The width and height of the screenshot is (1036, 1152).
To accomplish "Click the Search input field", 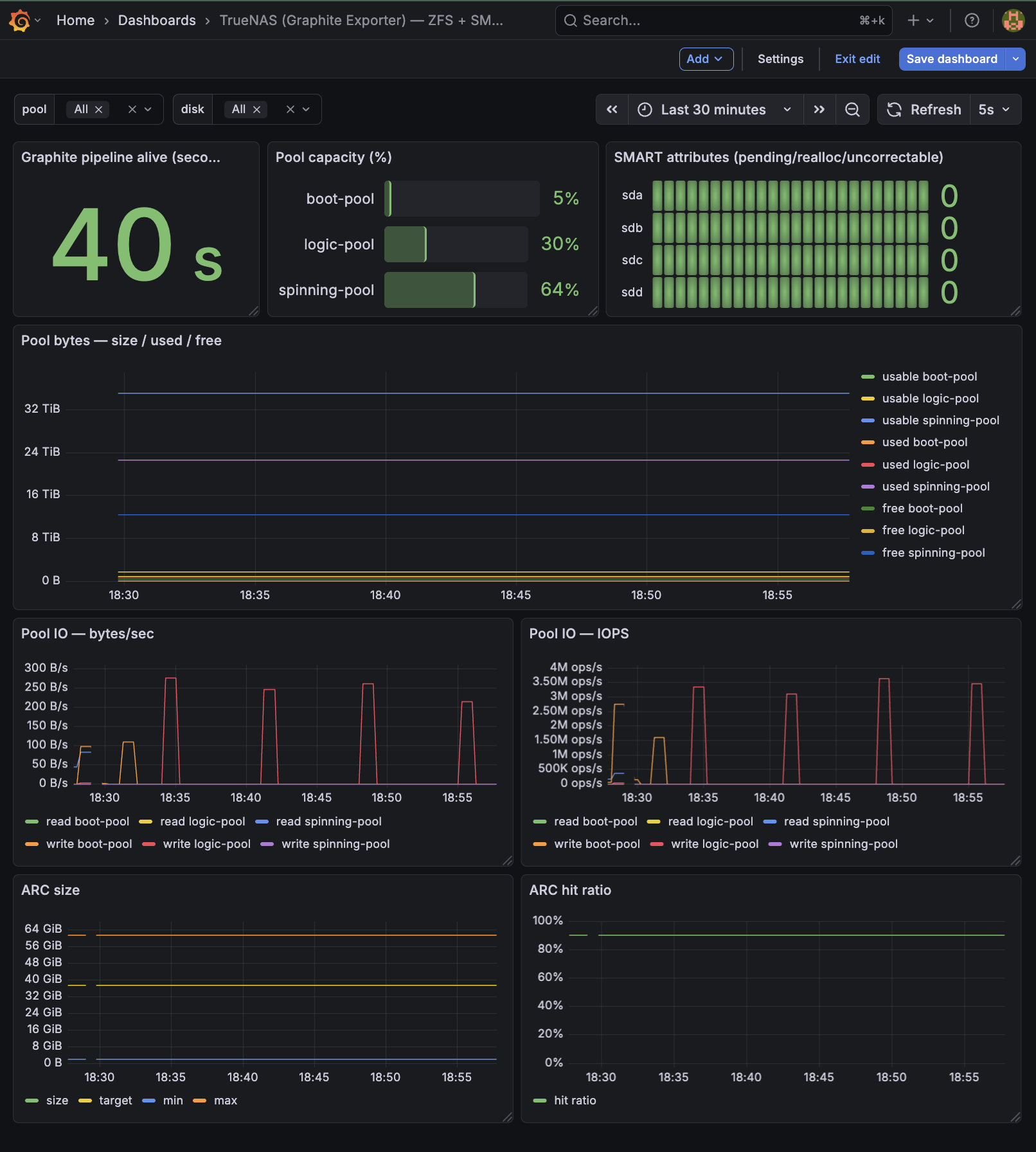I will [713, 21].
